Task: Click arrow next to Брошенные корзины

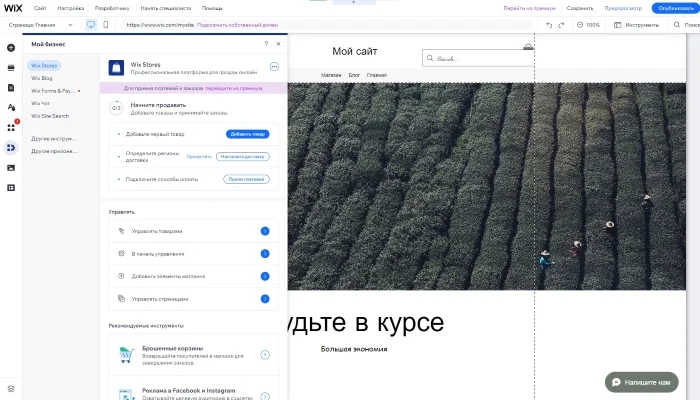Action: coord(265,355)
